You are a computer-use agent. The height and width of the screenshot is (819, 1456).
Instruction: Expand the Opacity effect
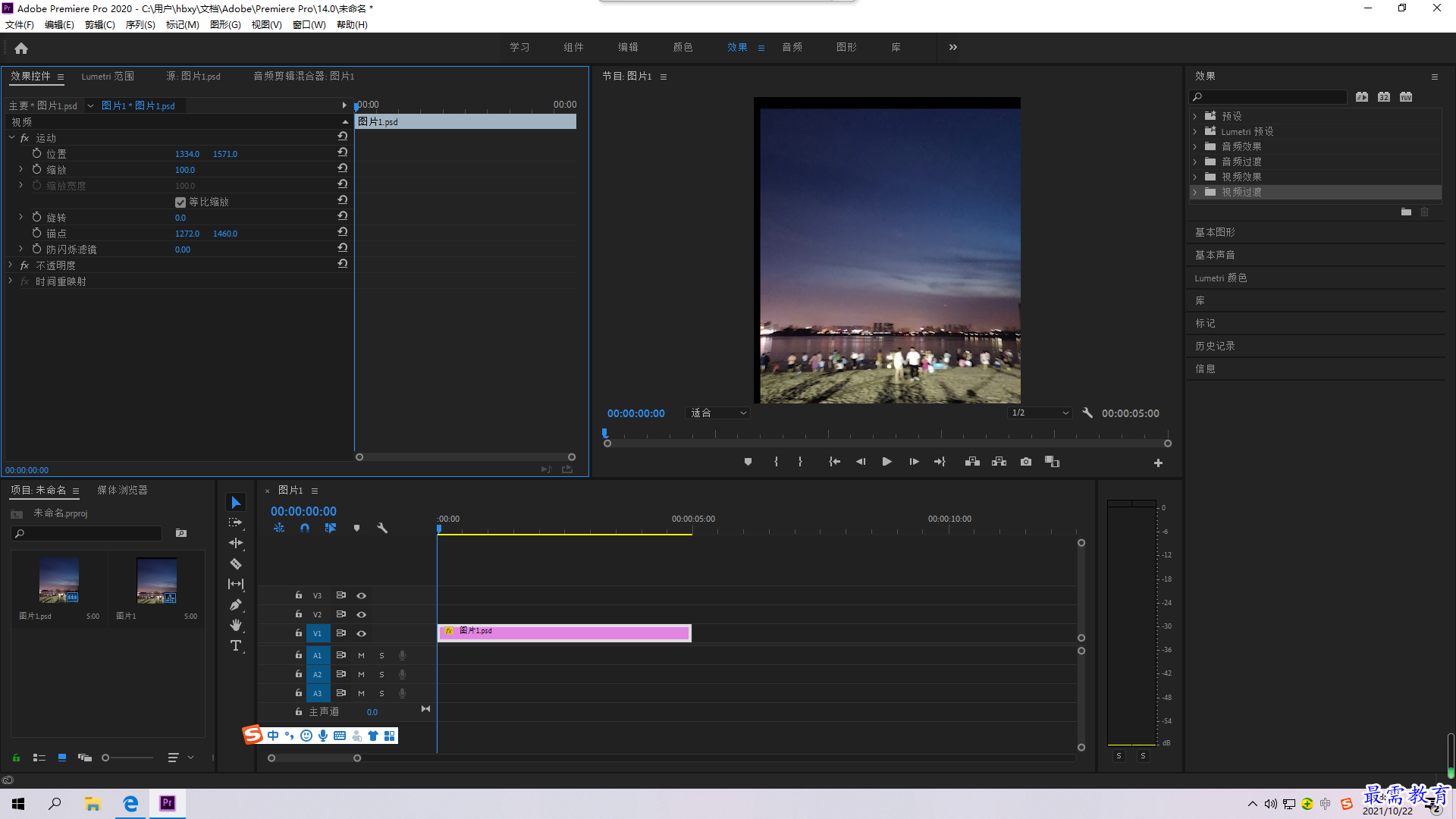11,265
